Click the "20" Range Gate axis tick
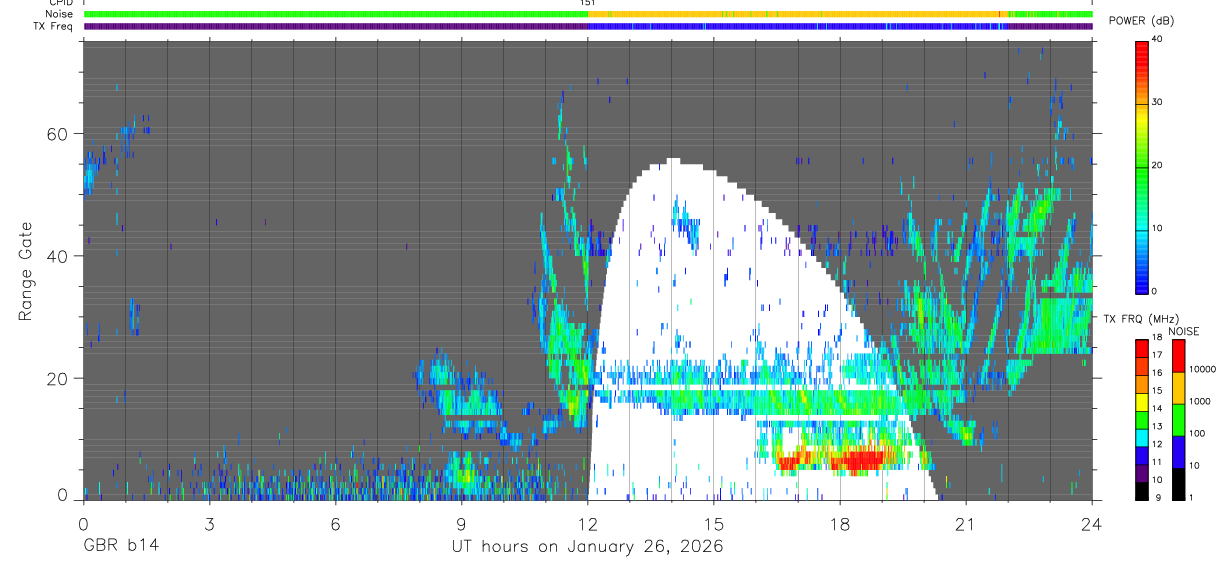 (58, 378)
